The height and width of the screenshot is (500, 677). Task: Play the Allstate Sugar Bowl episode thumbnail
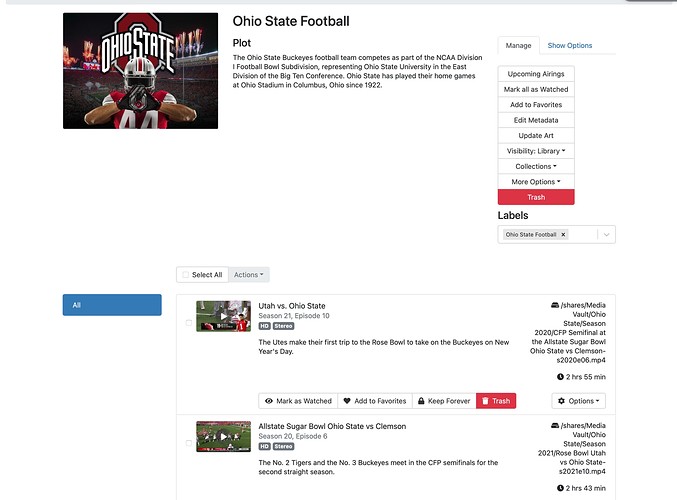tap(223, 436)
